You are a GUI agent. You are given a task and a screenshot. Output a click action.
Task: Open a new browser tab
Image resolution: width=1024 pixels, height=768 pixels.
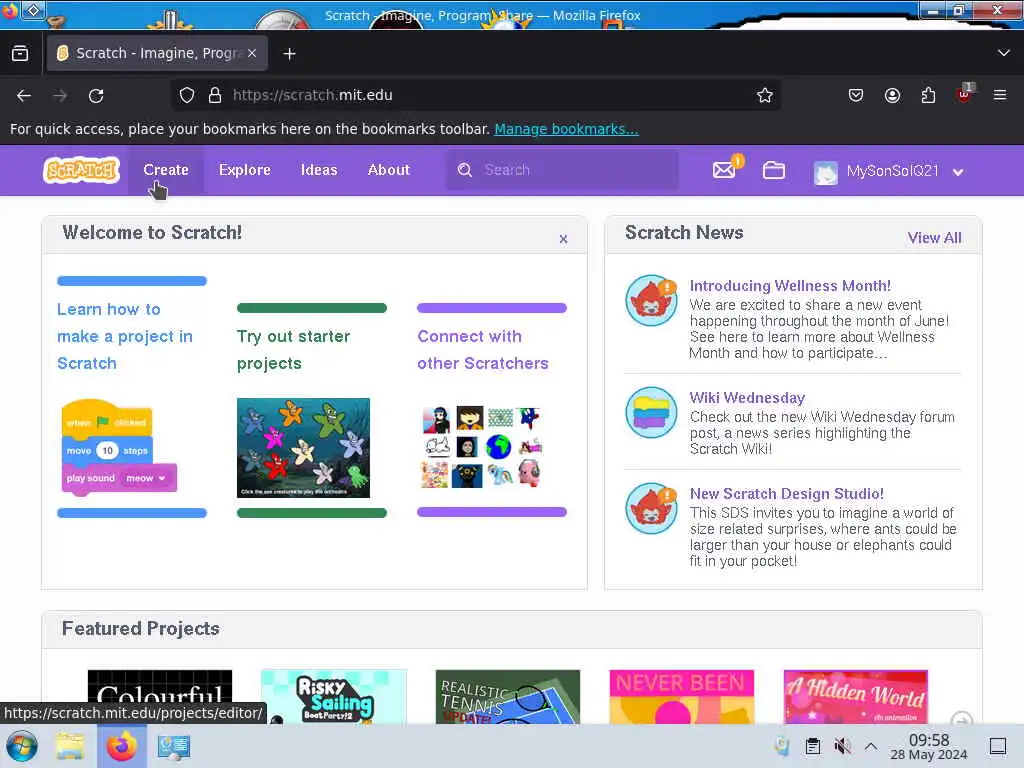point(289,54)
